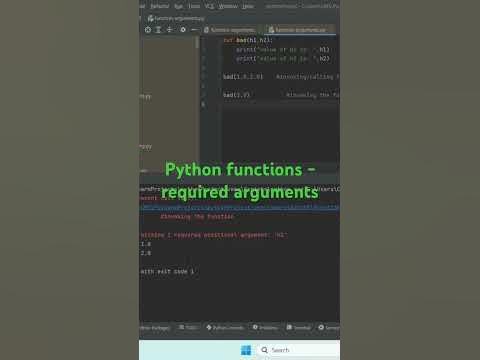This screenshot has width=480, height=360.
Task: Click the 'with exit code 1' console line
Action: pos(167,272)
